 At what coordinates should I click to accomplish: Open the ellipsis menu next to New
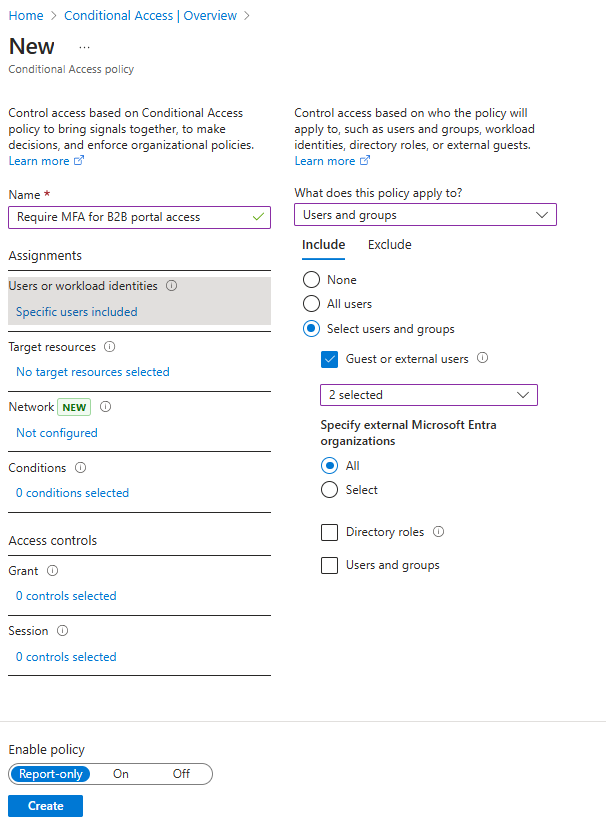pos(84,46)
